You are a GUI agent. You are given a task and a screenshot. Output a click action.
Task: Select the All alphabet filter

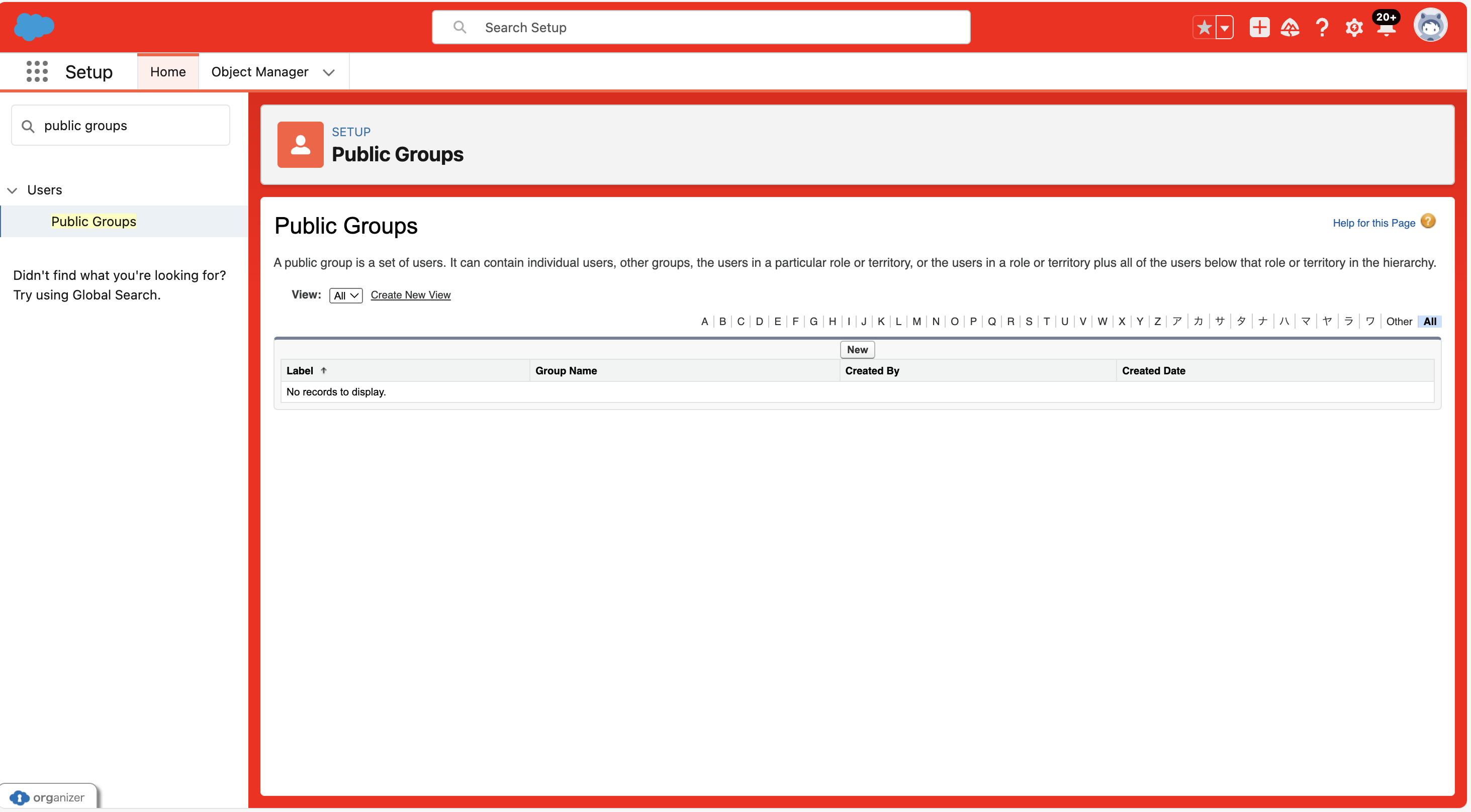(1429, 321)
